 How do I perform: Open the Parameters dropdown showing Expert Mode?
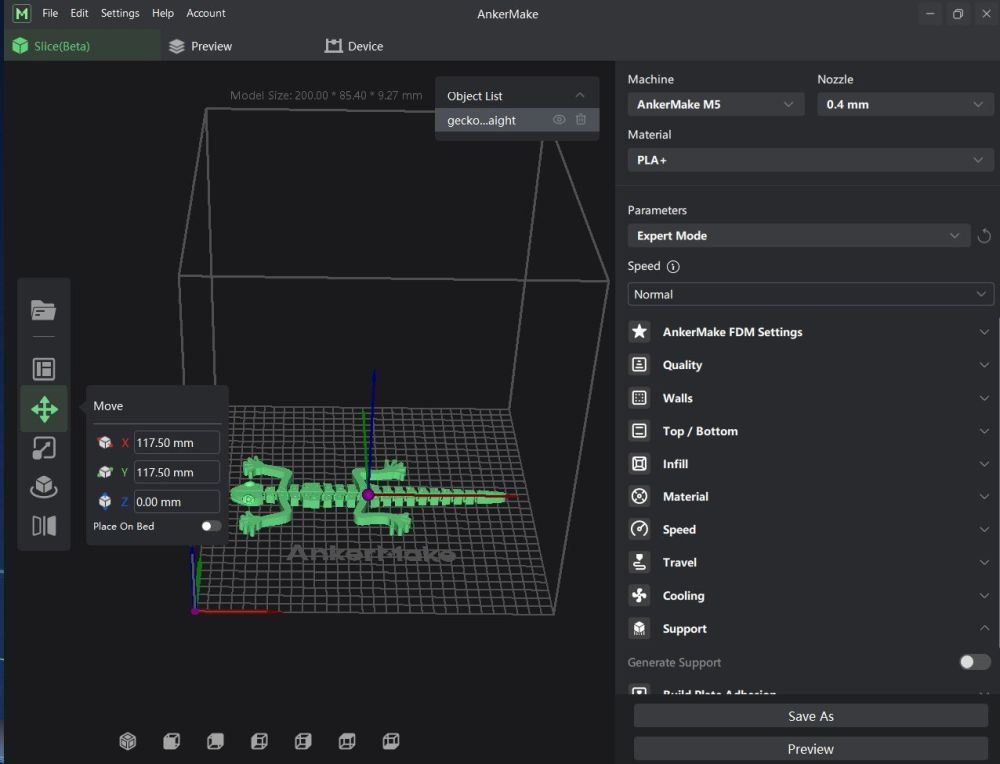(x=798, y=235)
